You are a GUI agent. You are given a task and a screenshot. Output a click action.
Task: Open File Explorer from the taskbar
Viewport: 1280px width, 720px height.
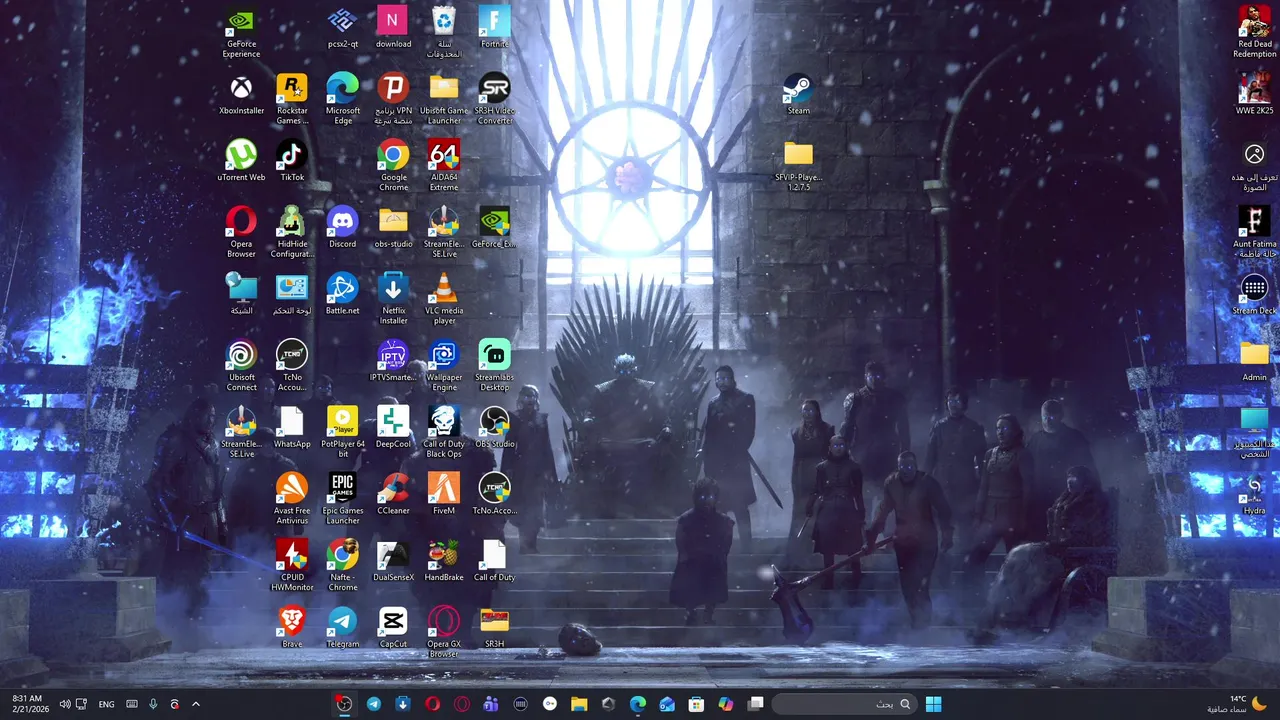pos(579,704)
